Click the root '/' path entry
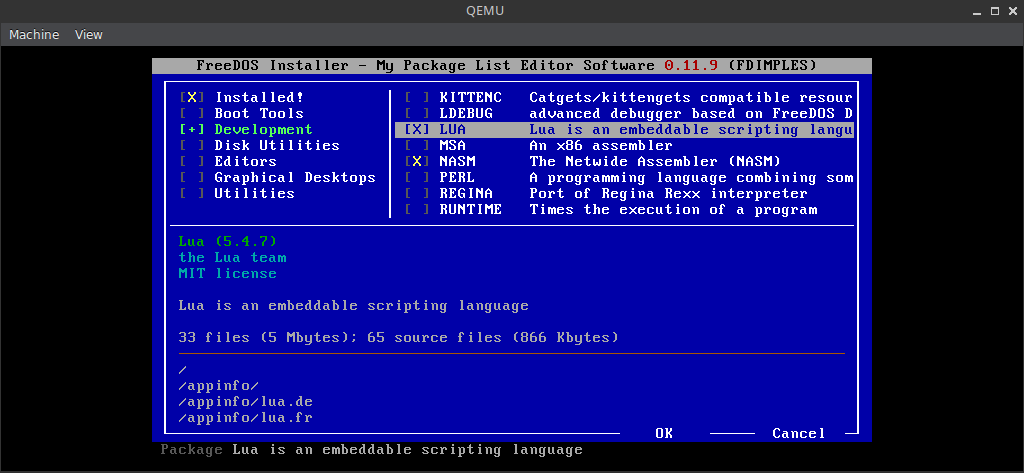The width and height of the screenshot is (1024, 473). (x=183, y=370)
